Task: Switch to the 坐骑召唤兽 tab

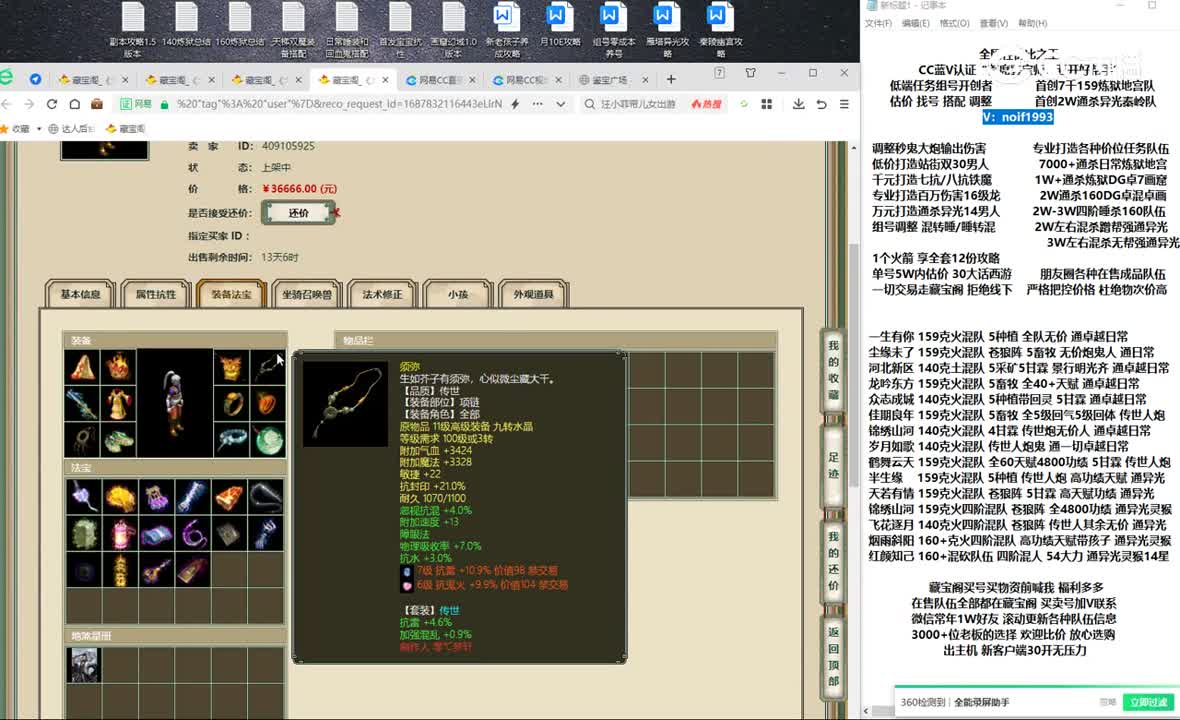Action: tap(307, 294)
